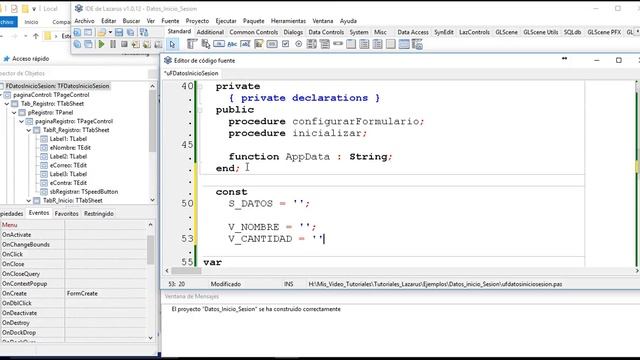
Task: Pick the TCheckBox component icon
Action: coord(285,44)
